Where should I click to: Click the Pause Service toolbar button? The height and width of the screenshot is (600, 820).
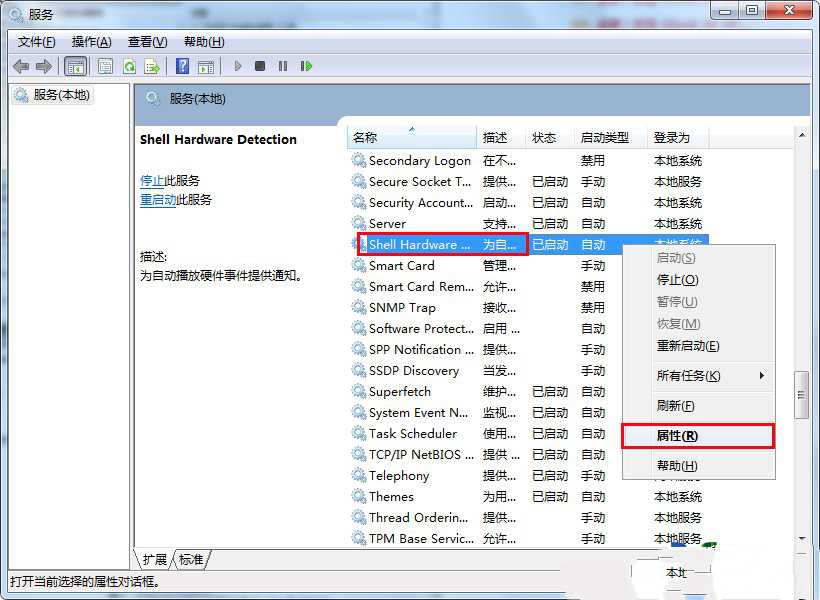tap(283, 66)
